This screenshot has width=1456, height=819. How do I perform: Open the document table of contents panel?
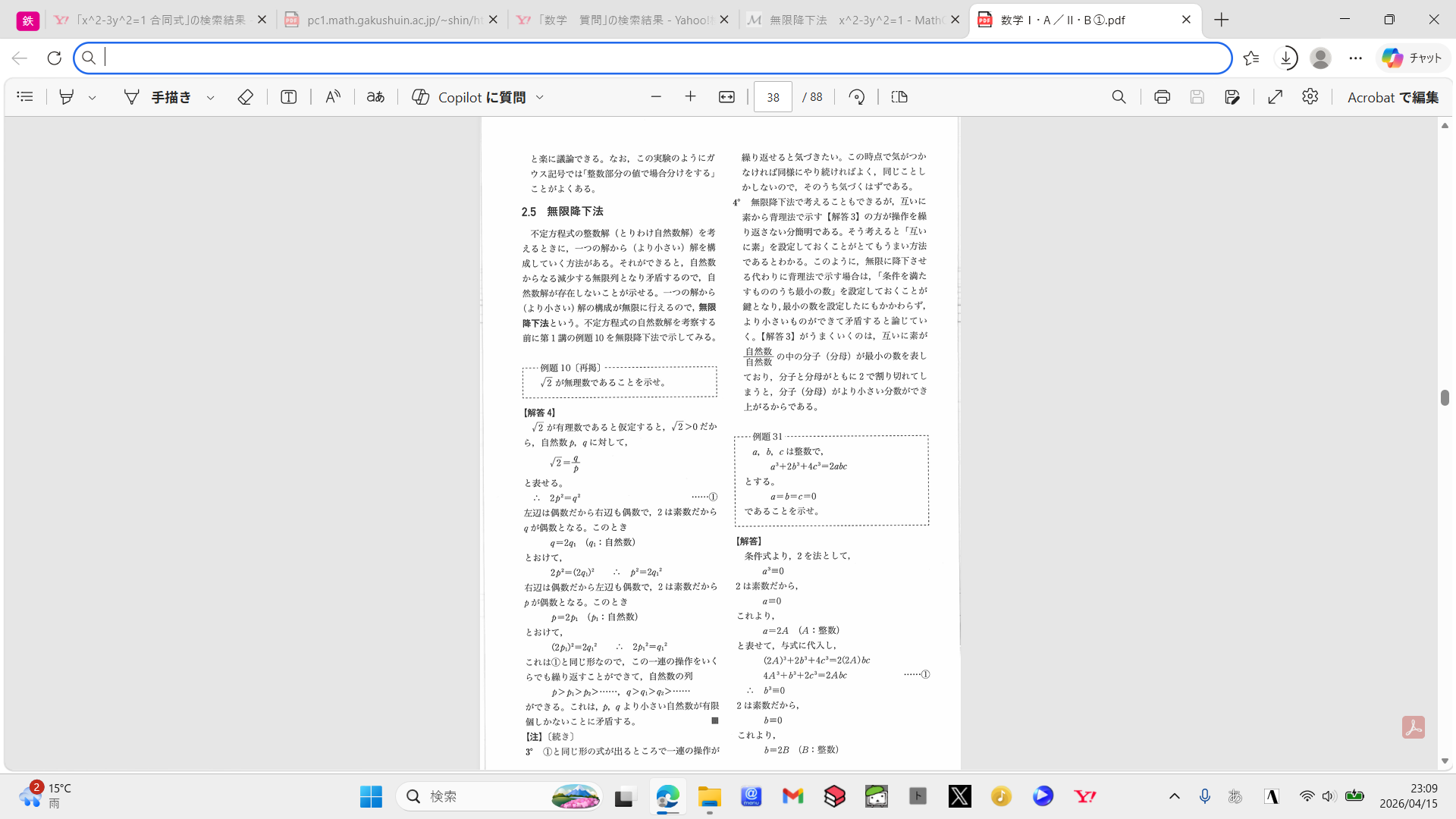pos(24,97)
